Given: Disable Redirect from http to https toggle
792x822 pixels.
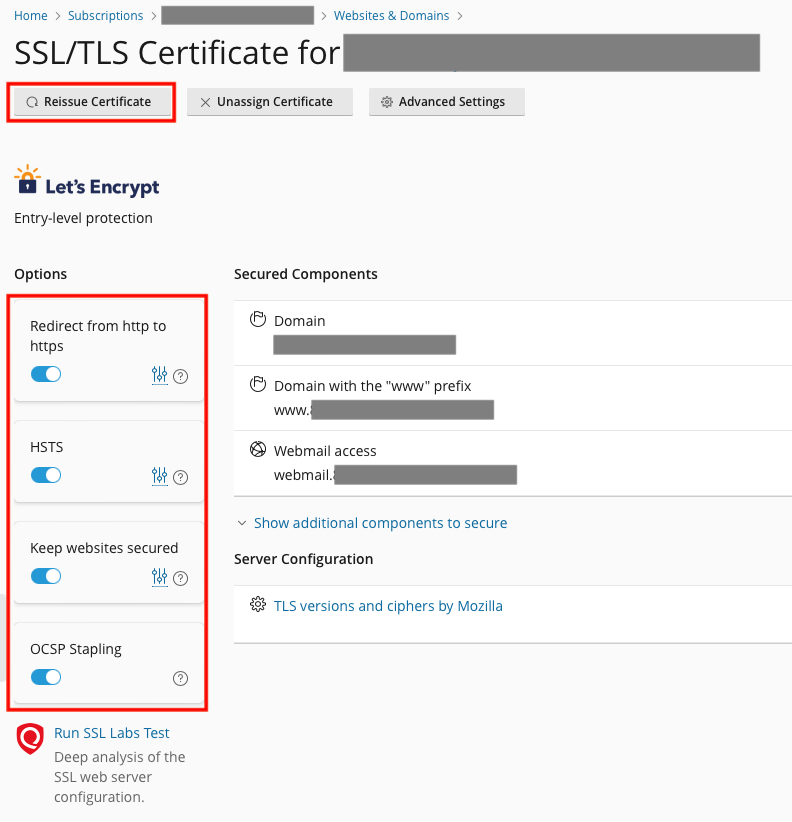Looking at the screenshot, I should 46,374.
